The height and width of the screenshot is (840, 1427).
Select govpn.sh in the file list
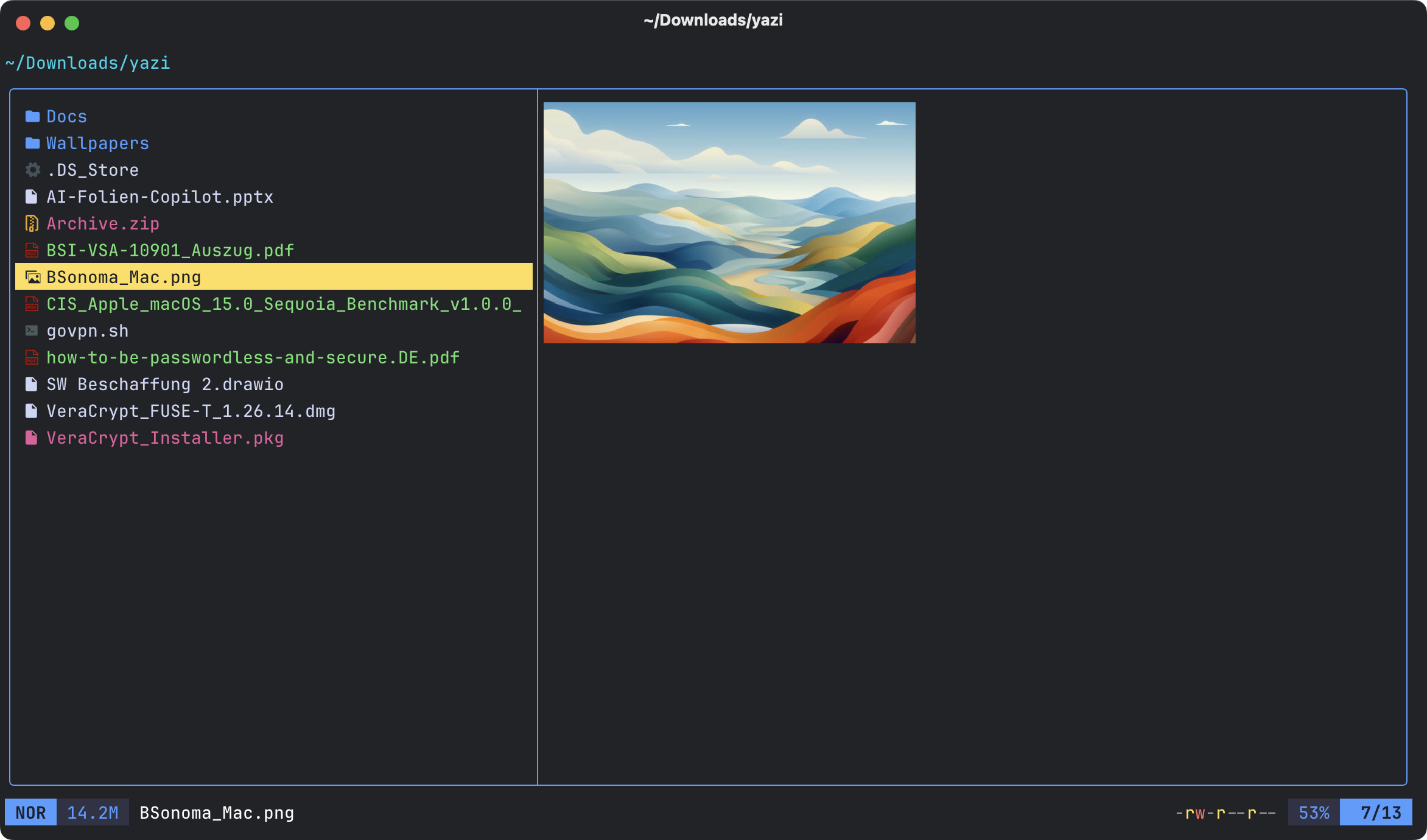coord(88,331)
